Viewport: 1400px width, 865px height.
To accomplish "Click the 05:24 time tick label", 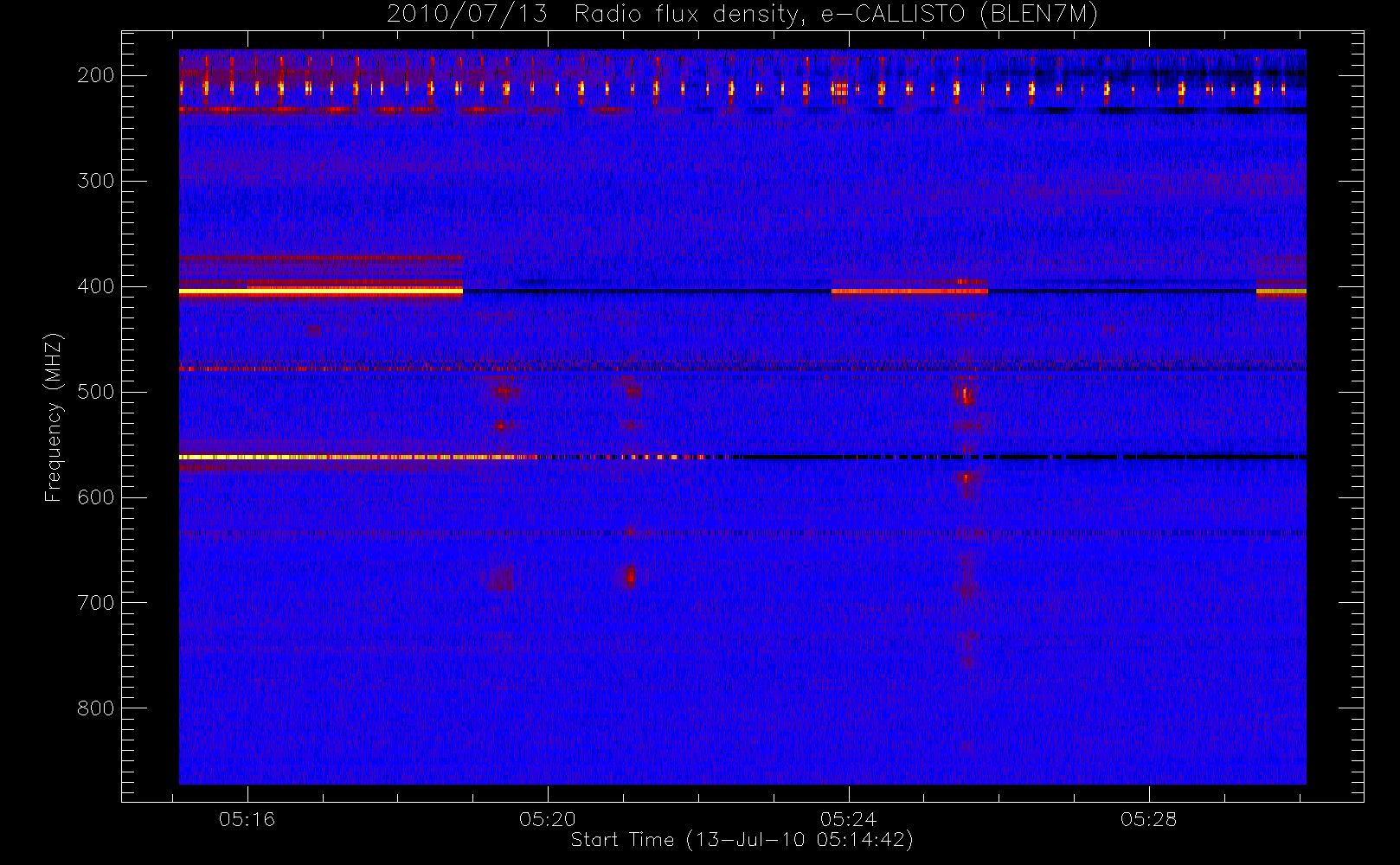I will (849, 818).
